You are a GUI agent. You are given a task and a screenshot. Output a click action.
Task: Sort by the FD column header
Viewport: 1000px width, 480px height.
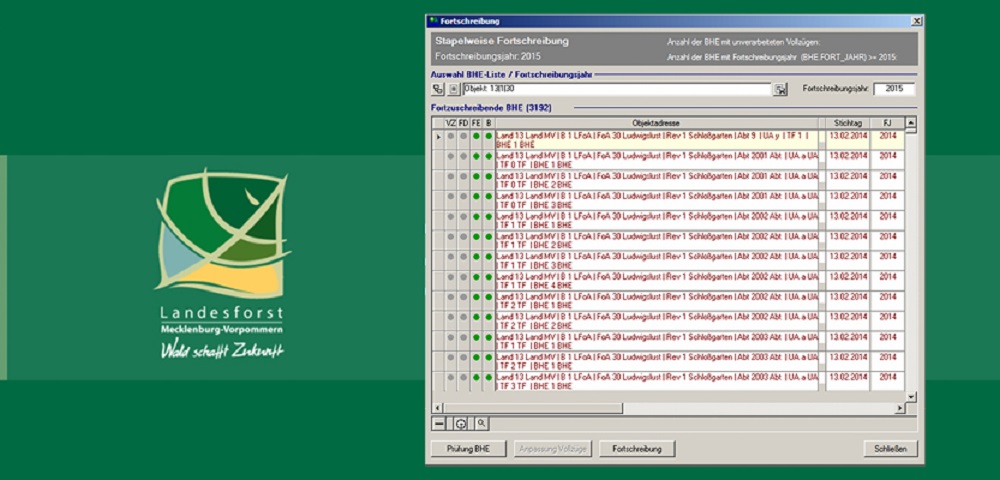[x=464, y=123]
